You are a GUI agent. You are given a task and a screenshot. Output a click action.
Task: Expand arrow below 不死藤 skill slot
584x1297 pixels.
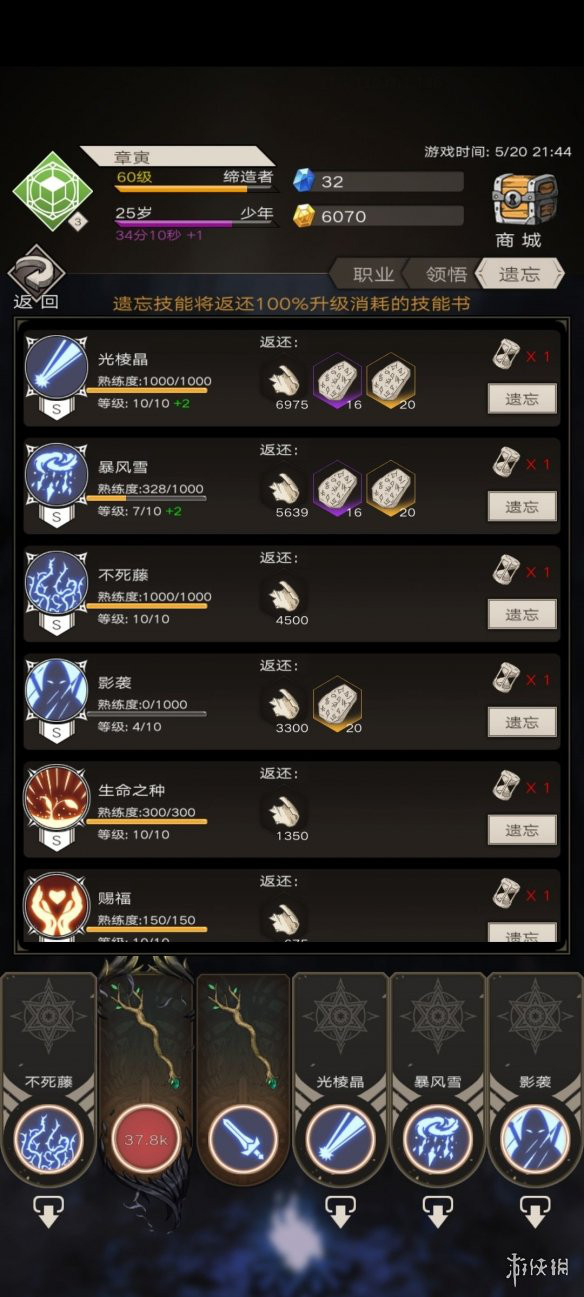(x=48, y=1212)
